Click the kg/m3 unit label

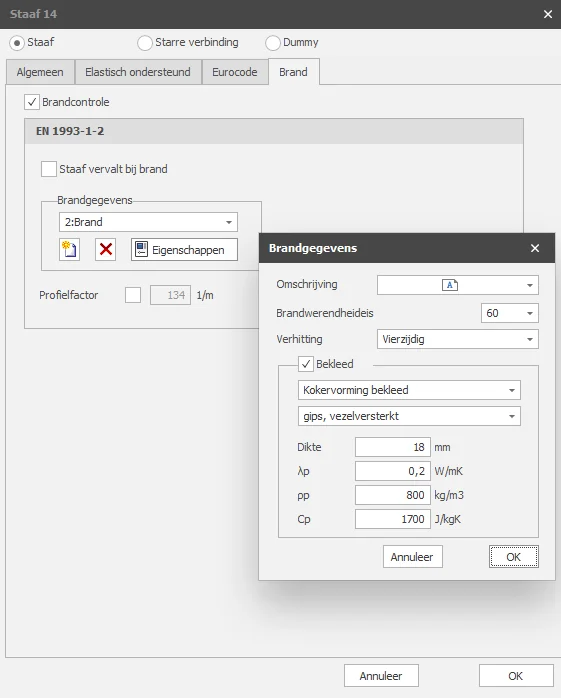click(449, 495)
